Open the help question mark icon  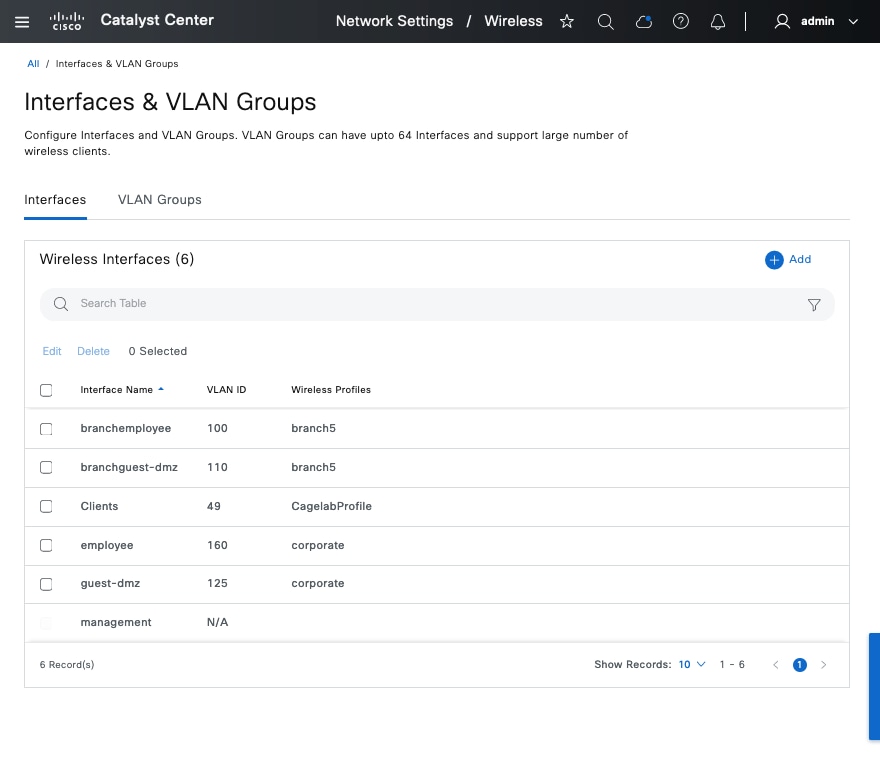pos(681,21)
